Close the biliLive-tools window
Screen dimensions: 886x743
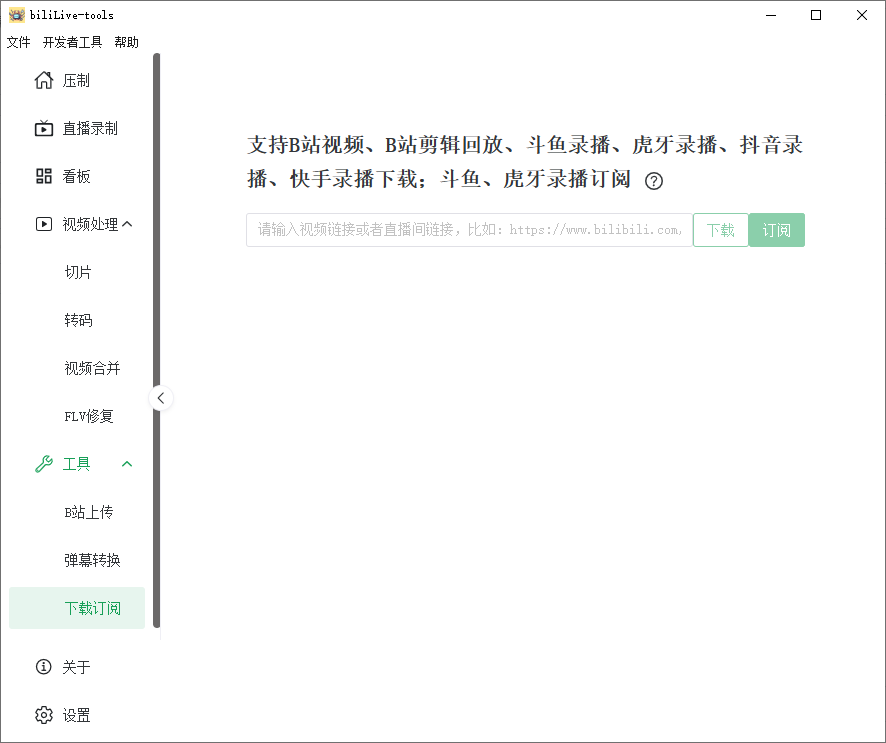click(x=862, y=15)
